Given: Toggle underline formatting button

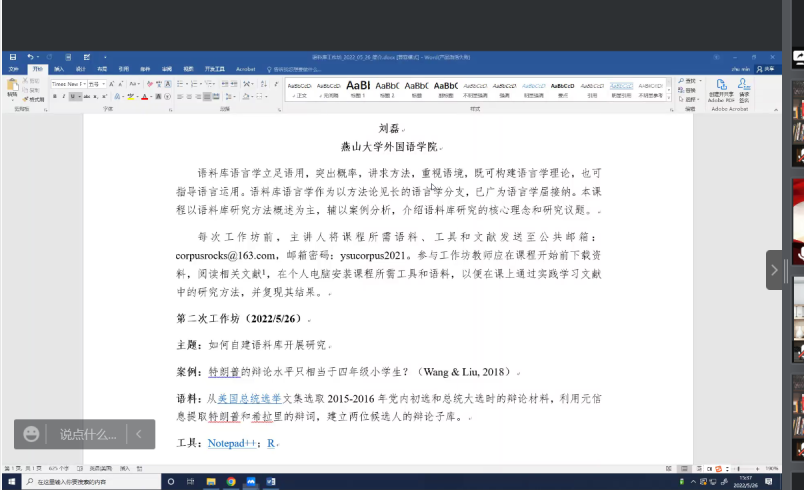Looking at the screenshot, I should point(72,97).
